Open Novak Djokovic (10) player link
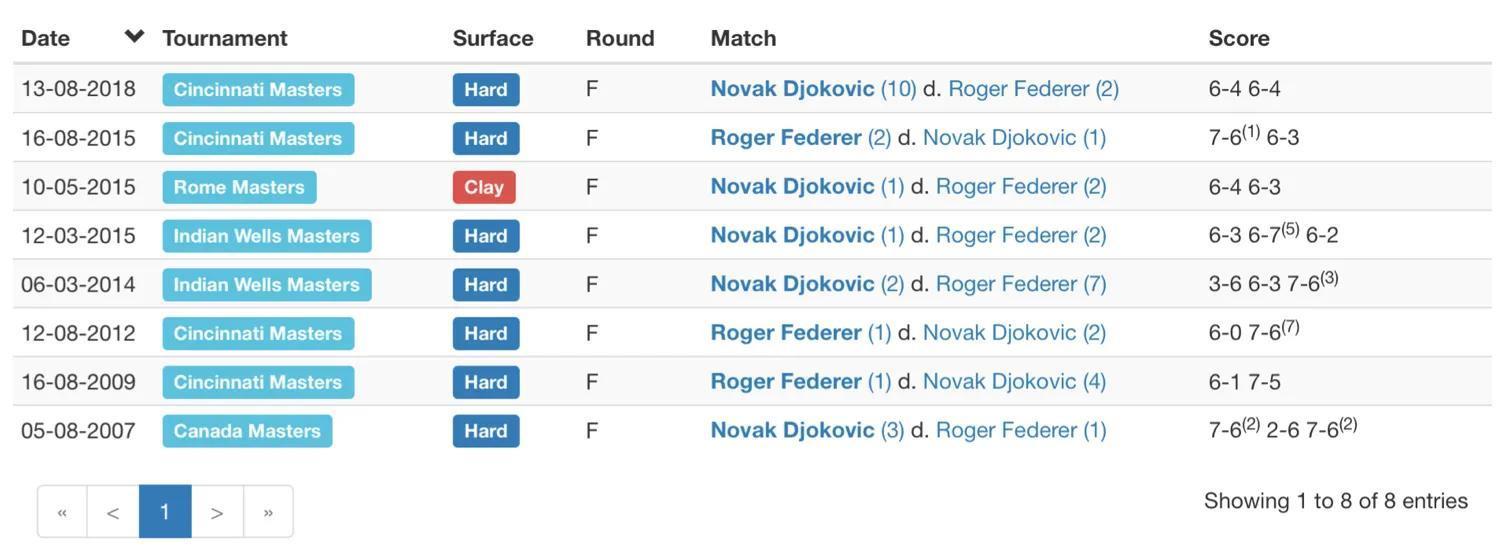The image size is (1500, 553). point(813,89)
